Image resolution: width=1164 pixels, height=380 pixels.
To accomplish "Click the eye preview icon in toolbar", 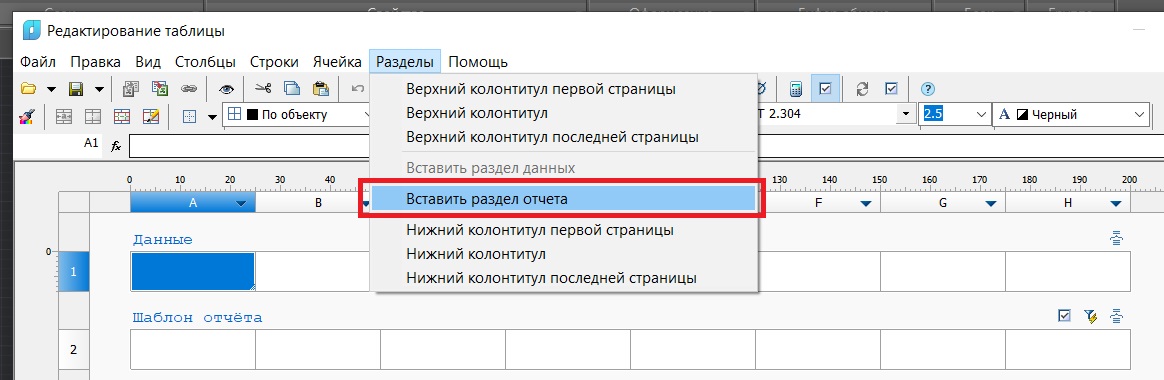I will click(226, 89).
